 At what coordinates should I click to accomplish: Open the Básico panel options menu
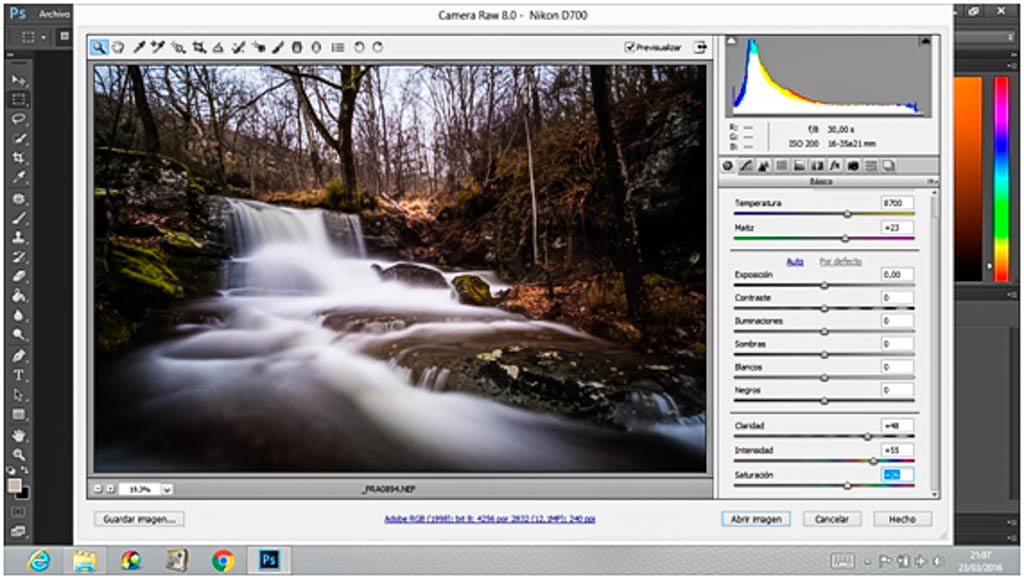pyautogui.click(x=932, y=182)
